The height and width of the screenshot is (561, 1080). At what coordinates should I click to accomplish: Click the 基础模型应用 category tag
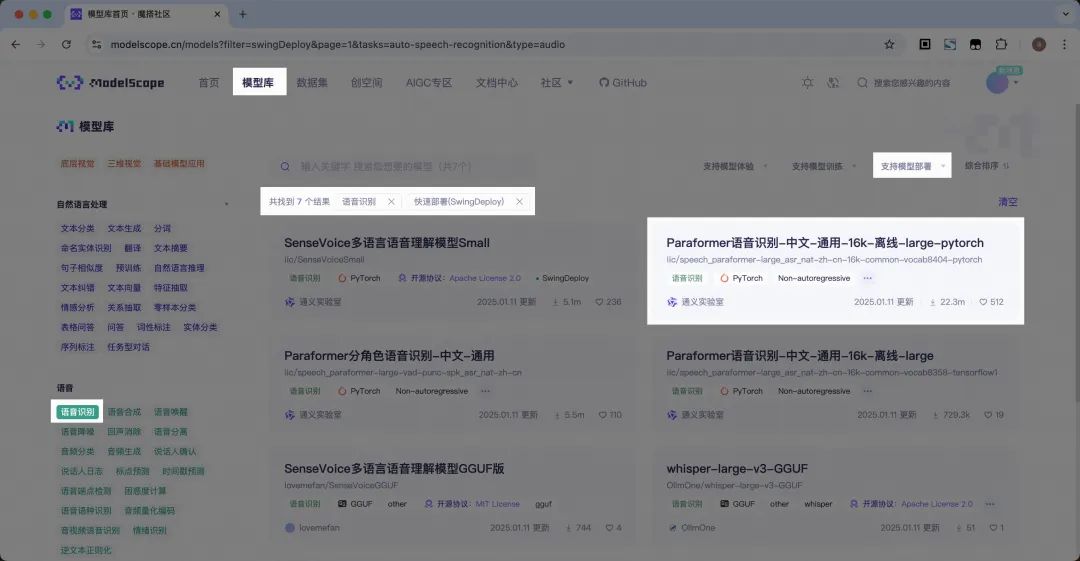pyautogui.click(x=179, y=164)
